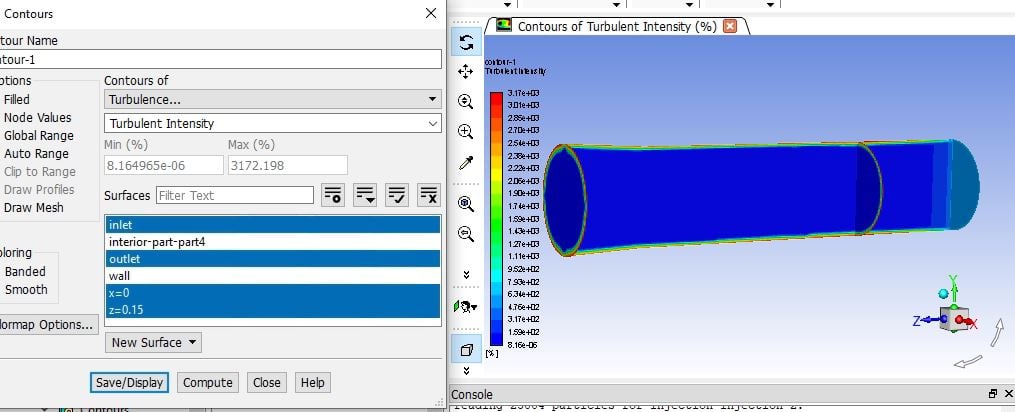Screen dimensions: 1015x412
Task: Select the Contours of Turbulent Intensity tab
Action: click(x=617, y=27)
